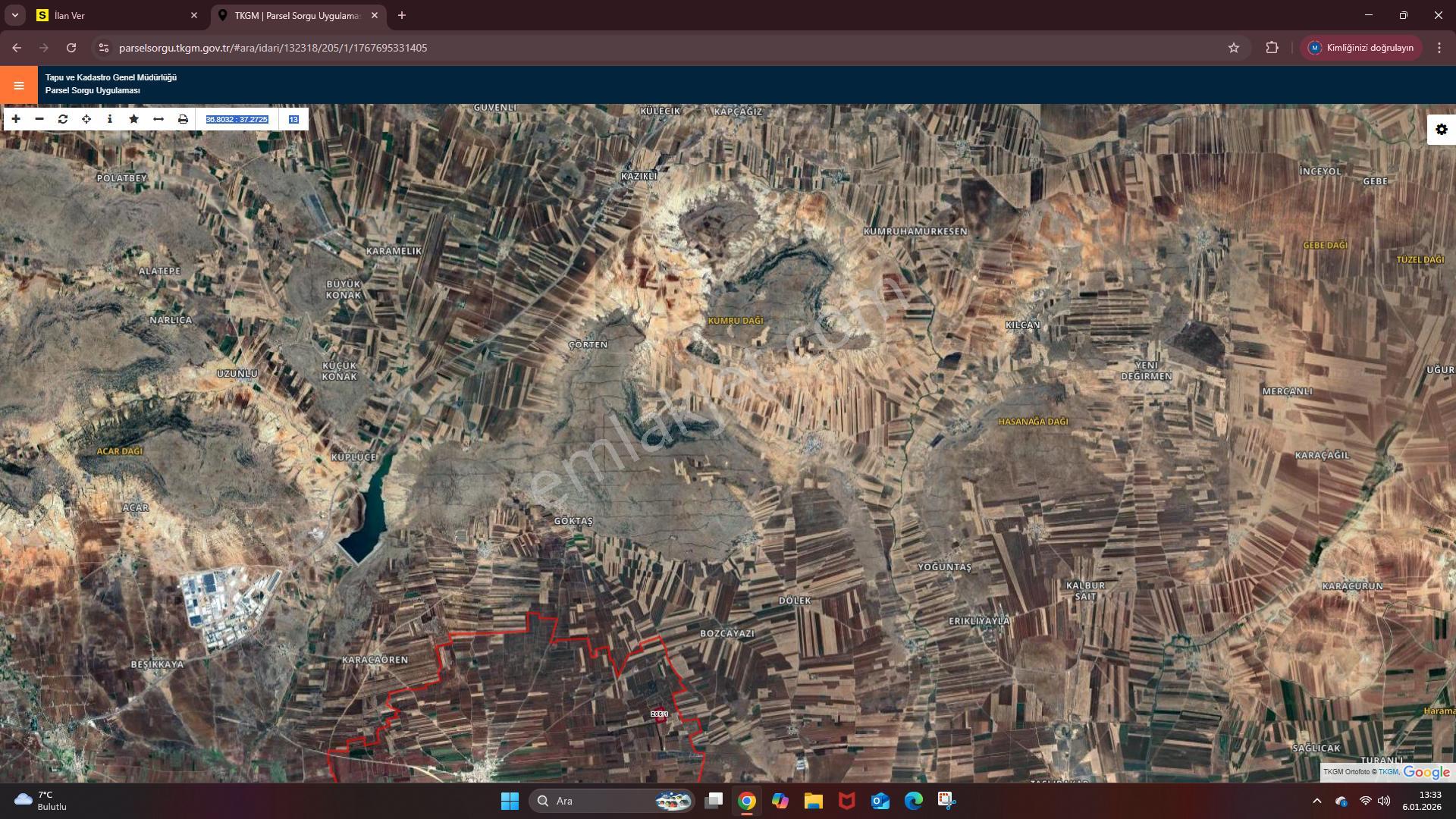
Task: Open Snipping Tool from the taskbar
Action: (946, 801)
